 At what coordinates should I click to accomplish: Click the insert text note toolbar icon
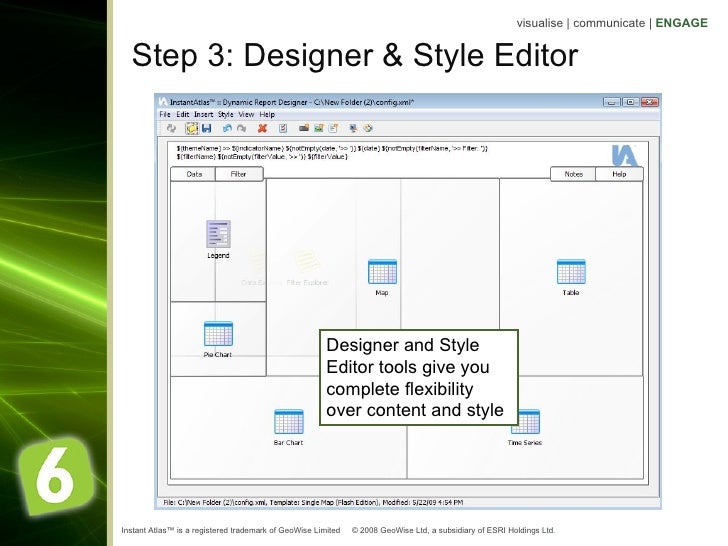[x=333, y=128]
